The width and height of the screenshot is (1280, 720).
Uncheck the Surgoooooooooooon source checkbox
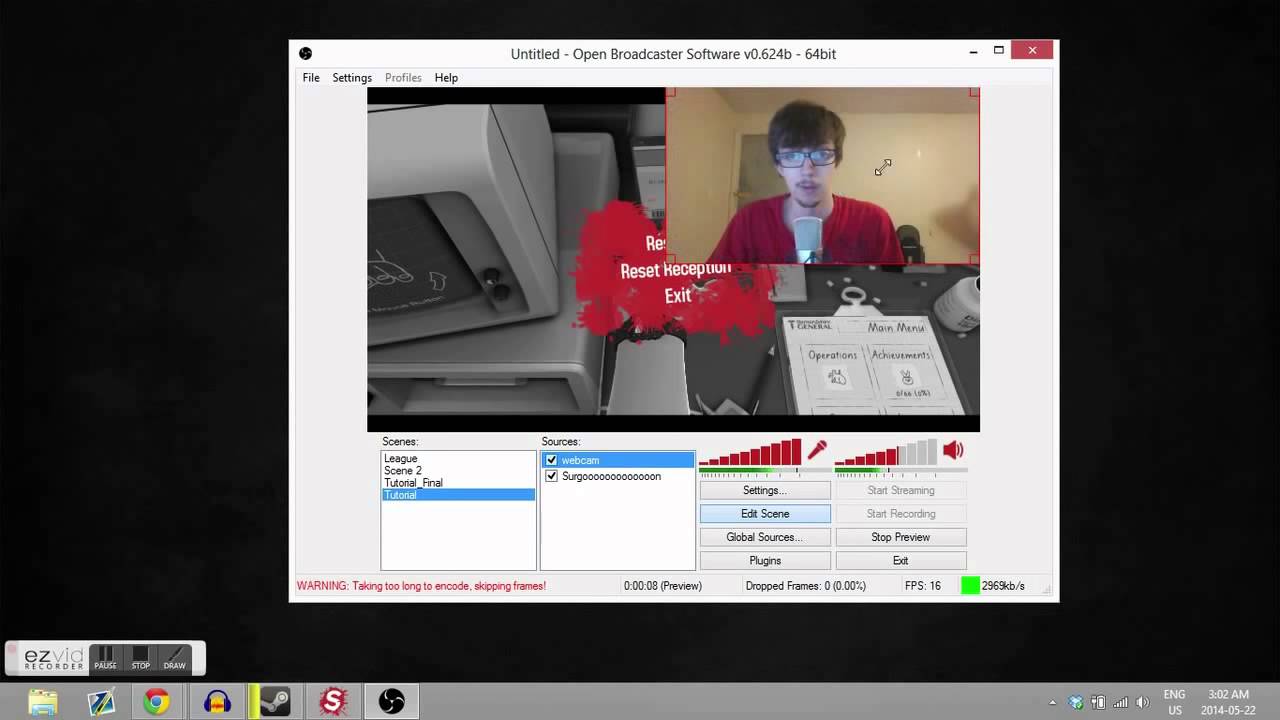pos(551,476)
